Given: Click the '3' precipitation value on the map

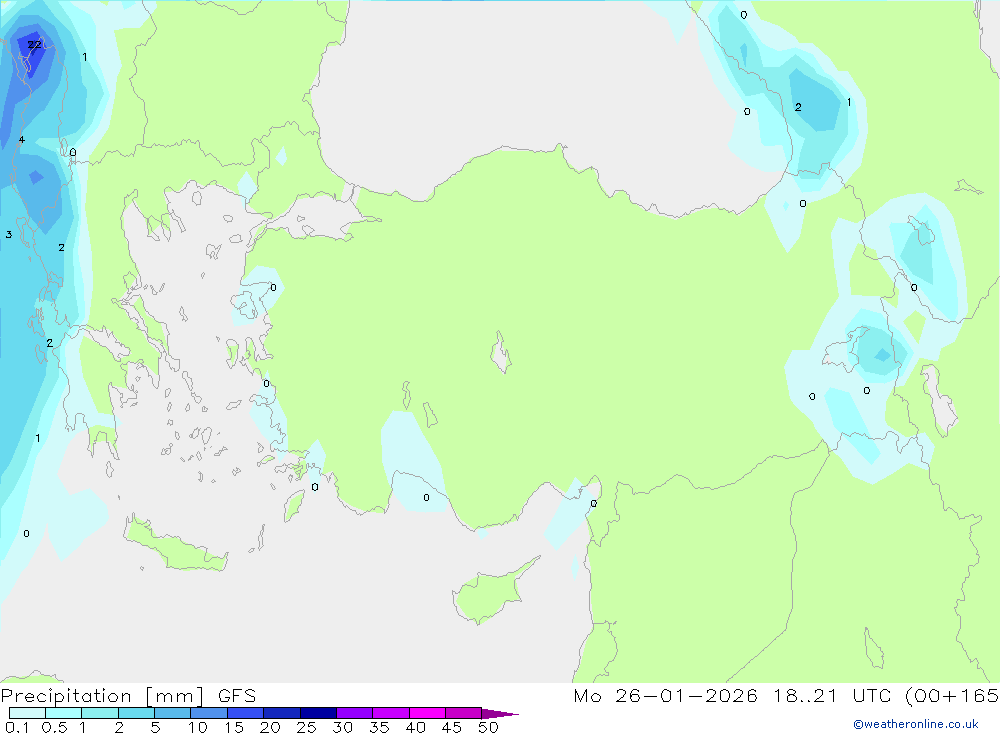Looking at the screenshot, I should click(9, 234).
